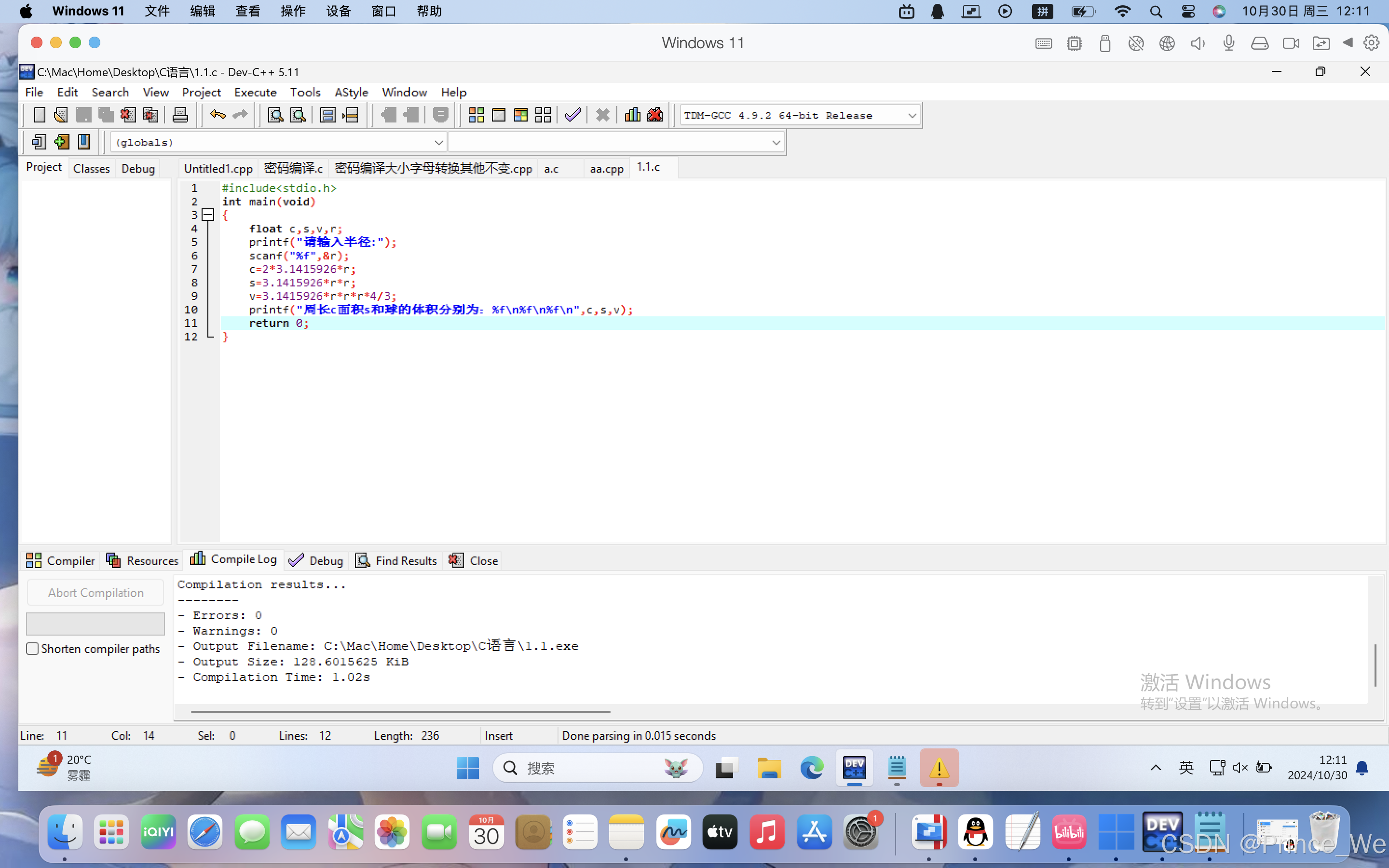Show hidden tray icons with chevron
Screen dimensions: 1389x868
coord(1156,768)
